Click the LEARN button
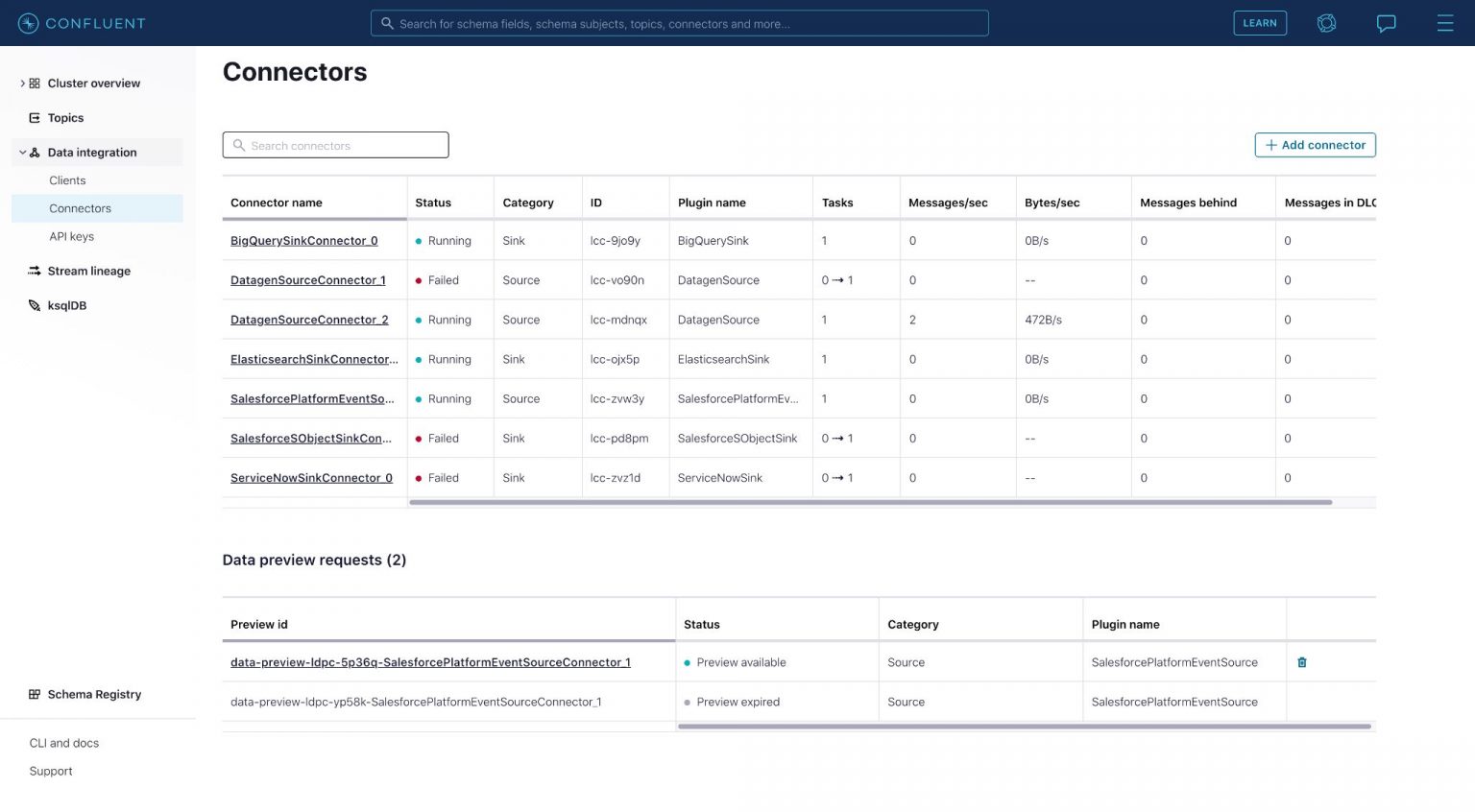Screen dimensions: 1475x812 (x=1260, y=22)
